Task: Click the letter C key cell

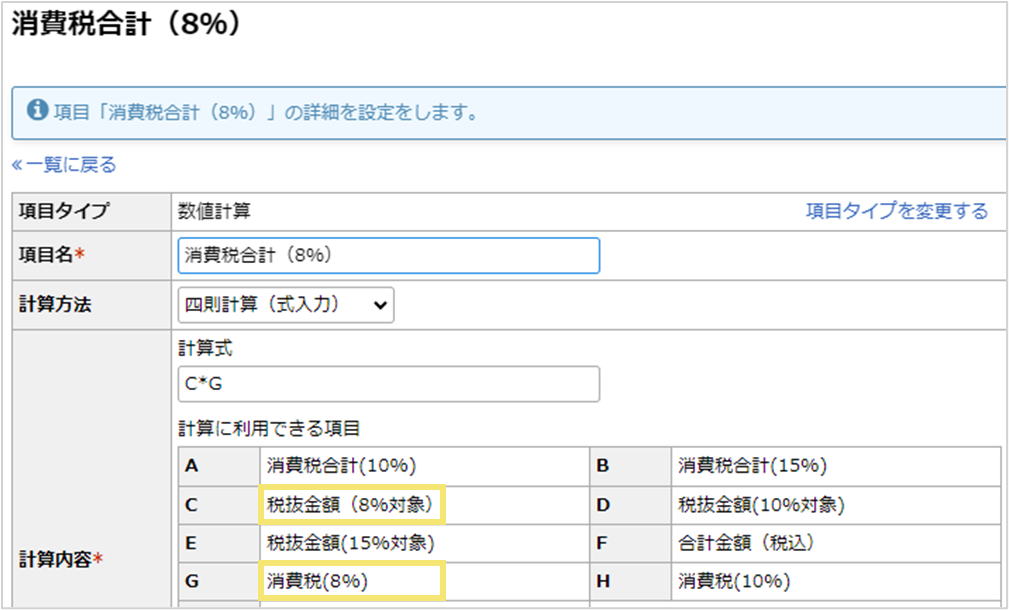Action: 192,505
